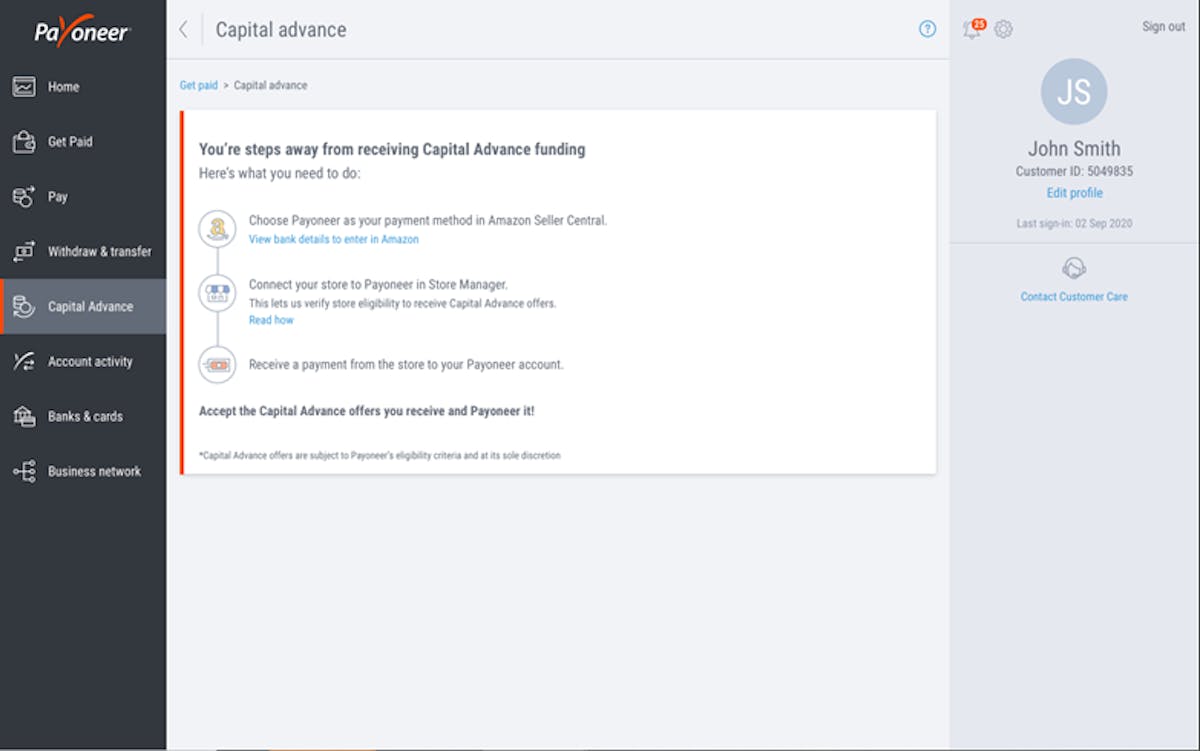Open Banks & cards in sidebar
This screenshot has height=751, width=1200.
coord(83,417)
